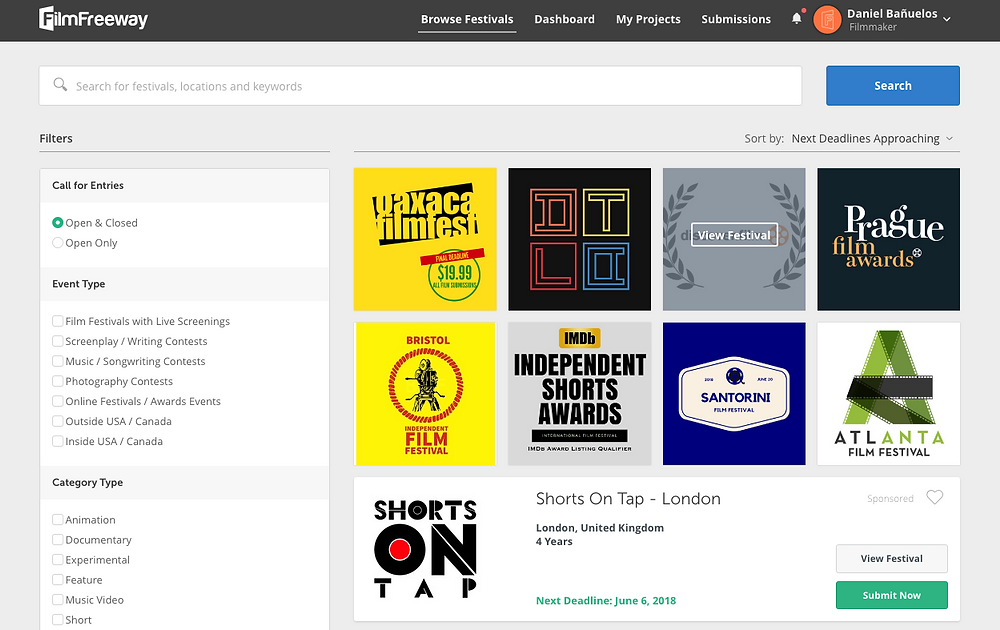Viewport: 1000px width, 630px height.
Task: Check Online Festivals / Awards Events
Action: 57,401
